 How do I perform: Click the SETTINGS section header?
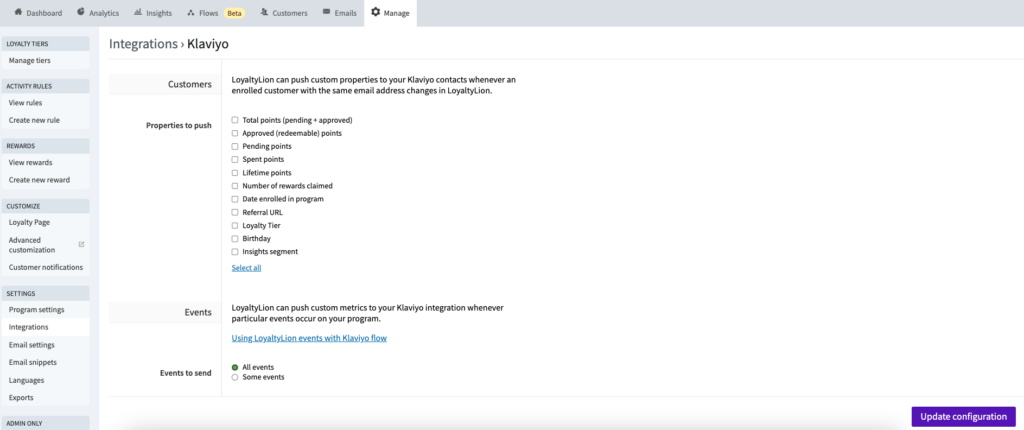click(45, 293)
